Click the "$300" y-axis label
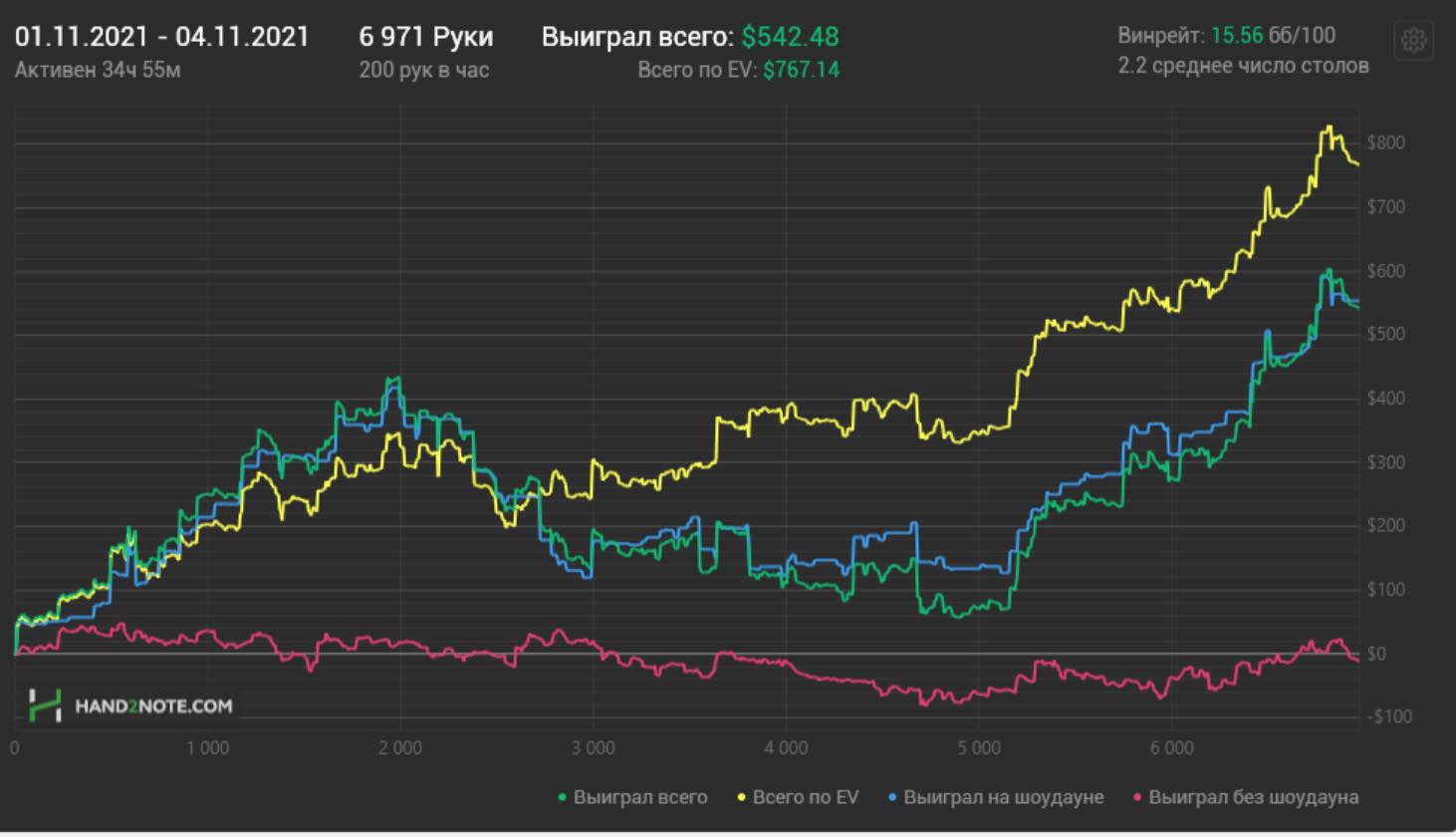 point(1385,462)
